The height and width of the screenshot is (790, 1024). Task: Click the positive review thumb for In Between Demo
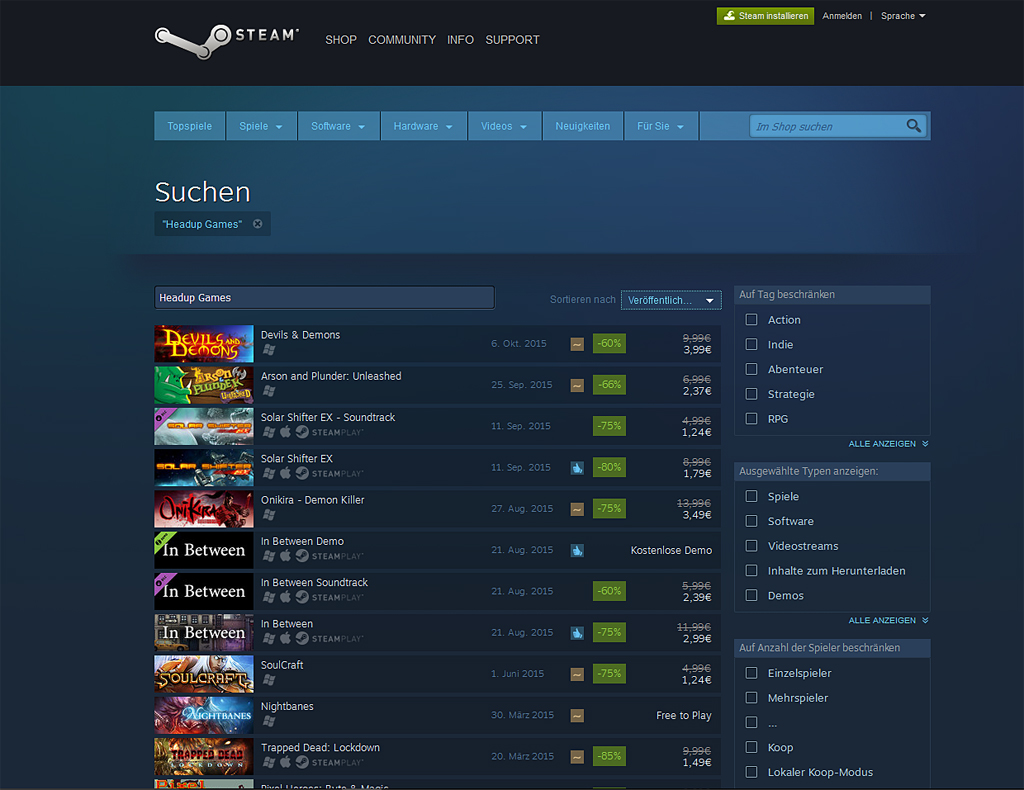tap(577, 550)
